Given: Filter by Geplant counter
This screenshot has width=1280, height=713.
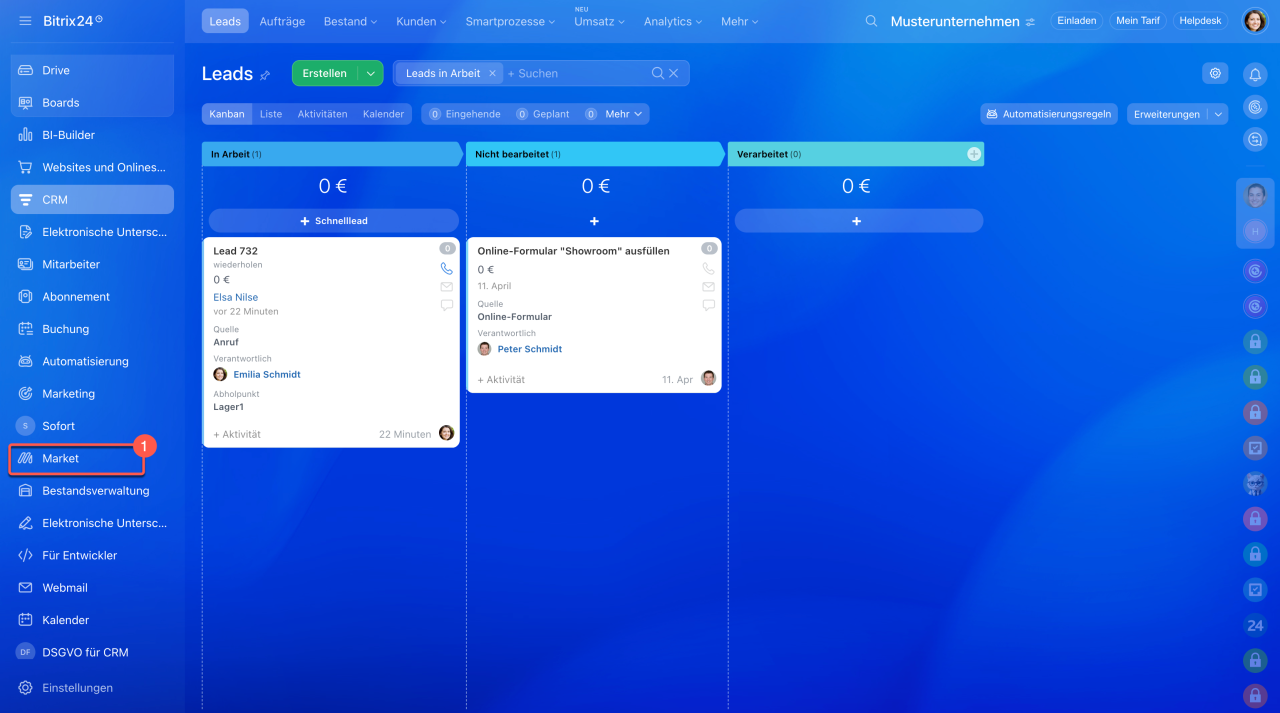Looking at the screenshot, I should coord(543,114).
